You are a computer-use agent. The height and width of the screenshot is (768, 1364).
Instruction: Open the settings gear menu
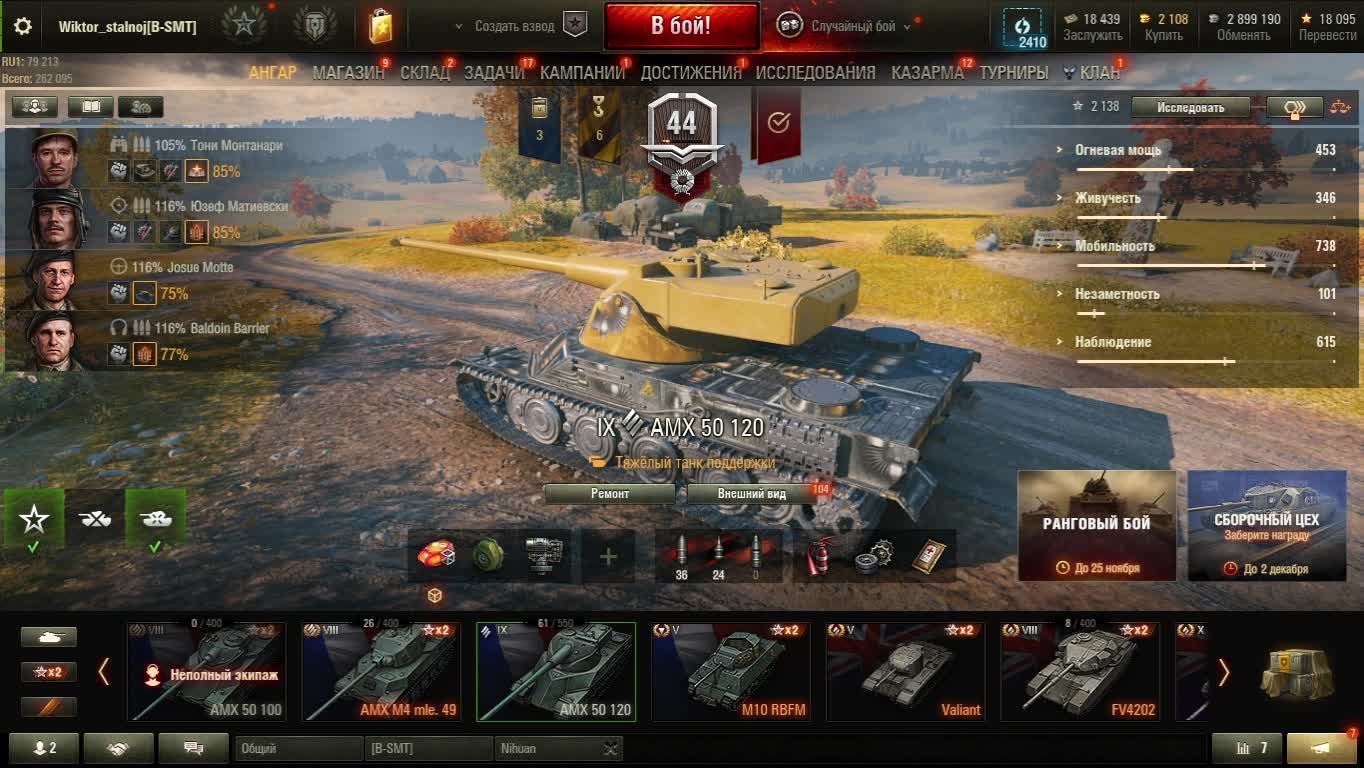(x=22, y=26)
